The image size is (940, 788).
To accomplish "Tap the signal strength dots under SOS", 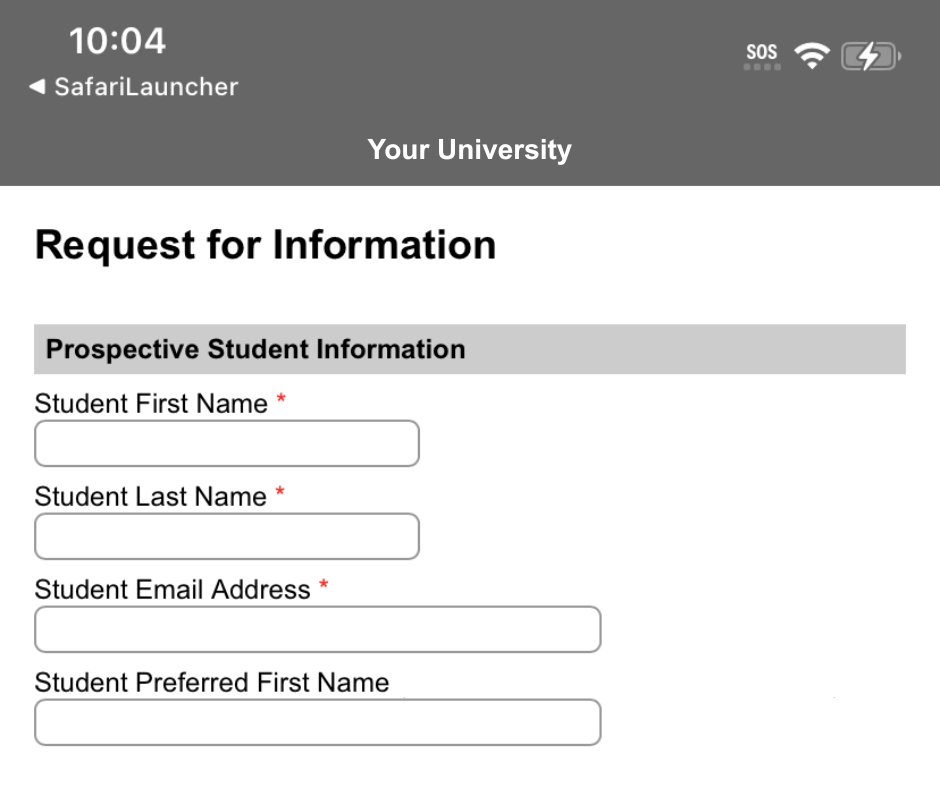I will pos(762,65).
